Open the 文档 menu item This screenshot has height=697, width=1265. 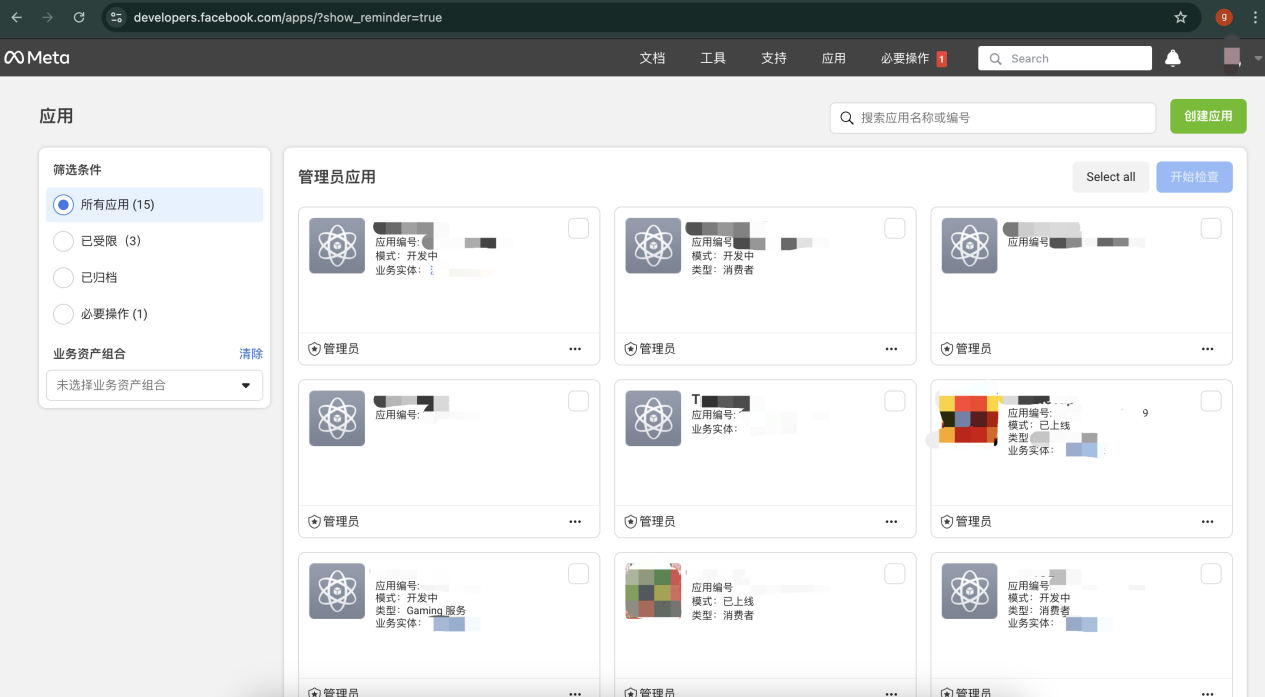pos(652,58)
